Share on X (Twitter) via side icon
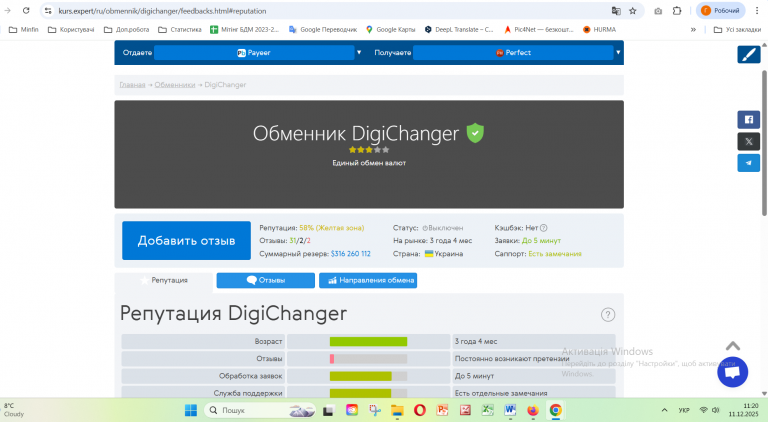The height and width of the screenshot is (422, 768). pyautogui.click(x=749, y=141)
